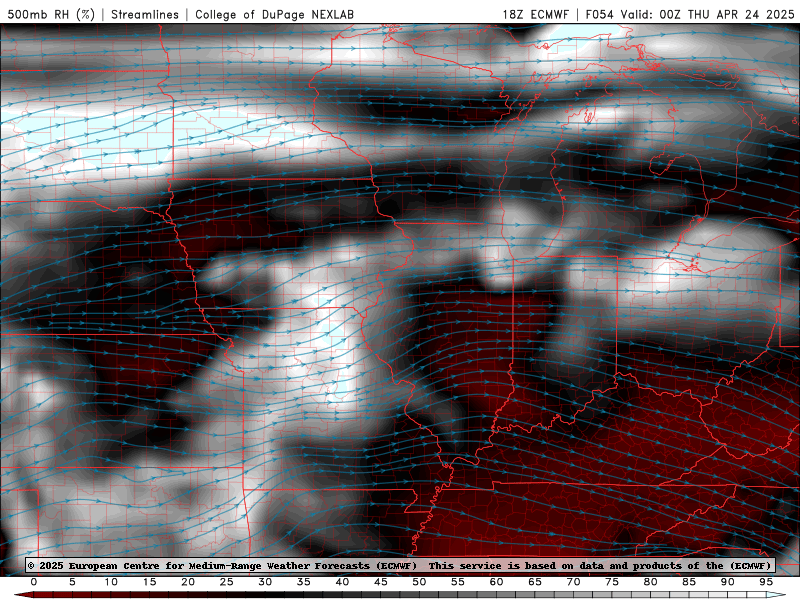Click the '500mb RH (%)' title text
This screenshot has width=800, height=600.
pos(52,14)
